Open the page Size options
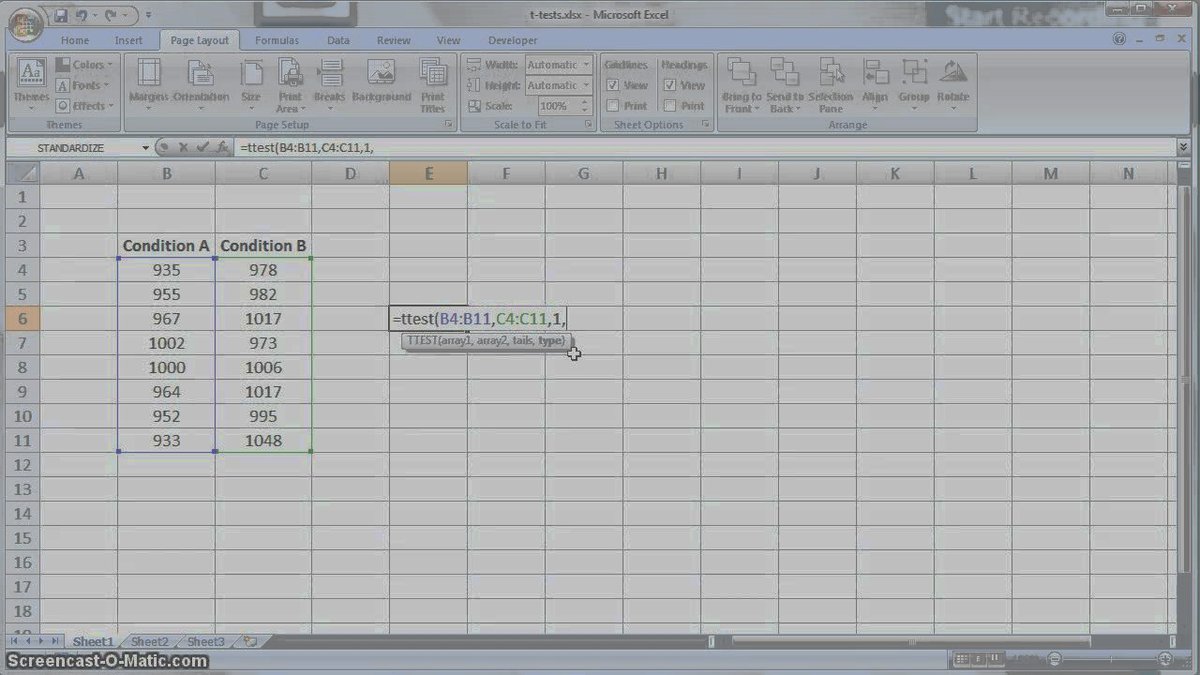 [x=251, y=84]
